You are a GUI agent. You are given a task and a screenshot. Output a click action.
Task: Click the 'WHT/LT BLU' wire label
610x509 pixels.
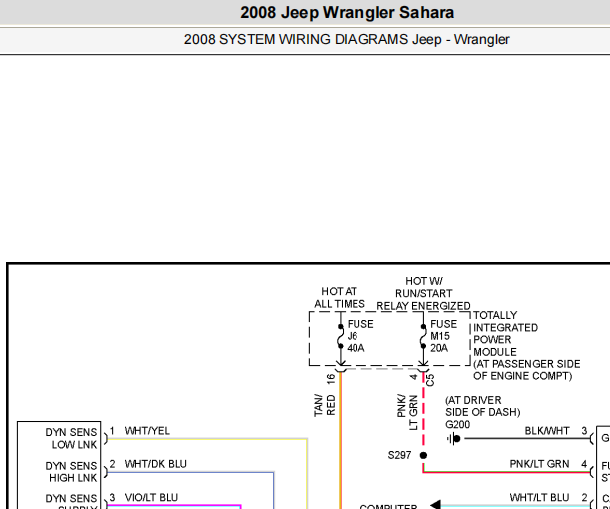click(539, 497)
